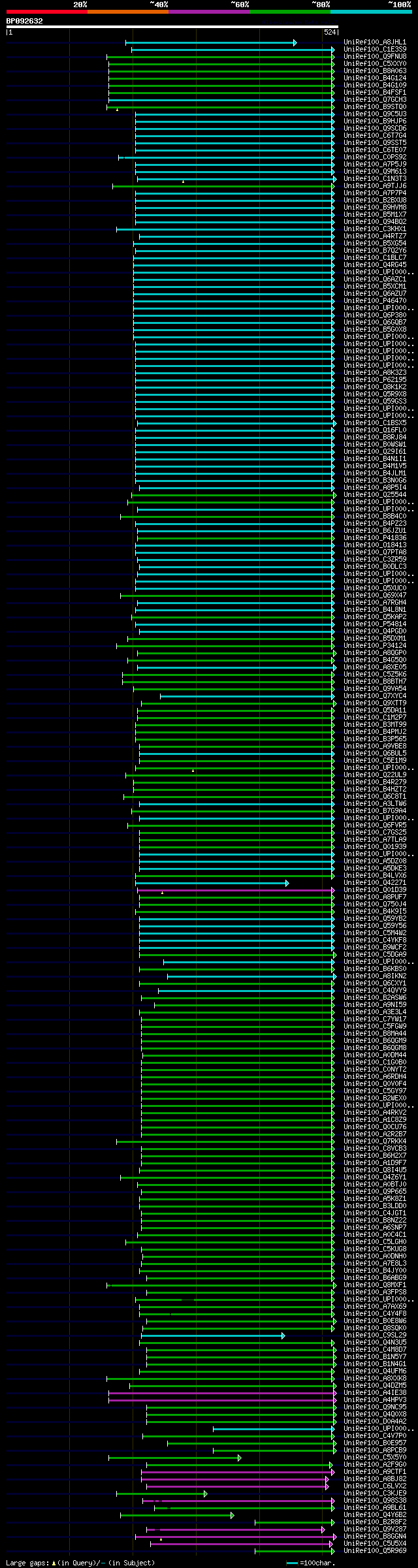This screenshot has height=1568, width=418.
Task: Pick the UniRef100_C5X5Y0 hit name
Action: 375,1458
